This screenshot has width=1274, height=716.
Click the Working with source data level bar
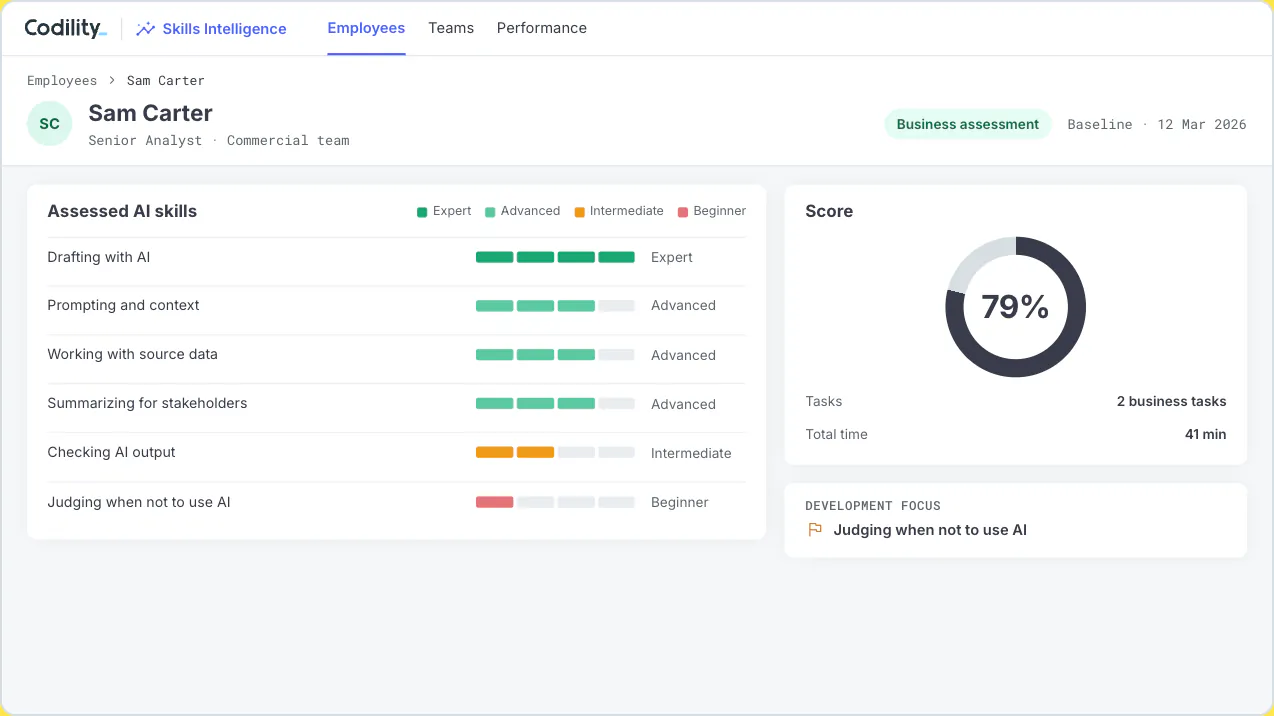(x=555, y=355)
